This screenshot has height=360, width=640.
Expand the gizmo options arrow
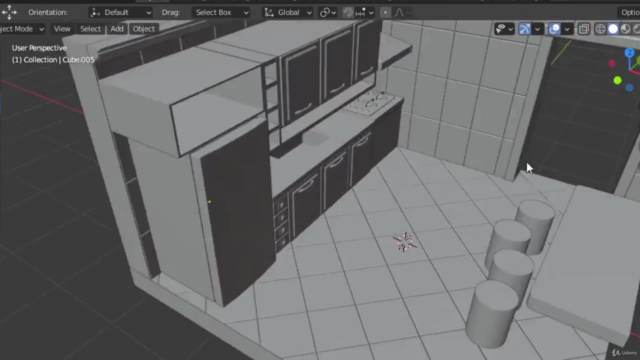pos(538,29)
